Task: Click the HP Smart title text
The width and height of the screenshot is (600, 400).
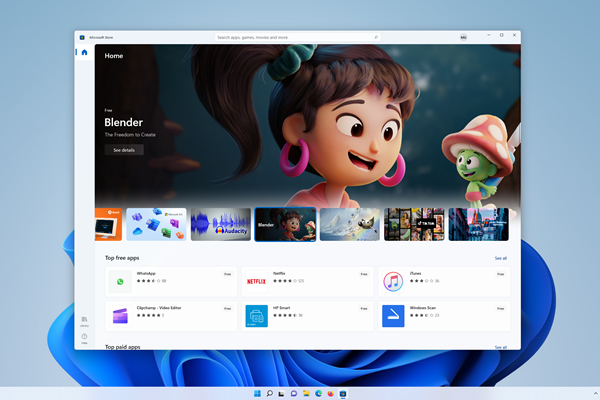Action: pyautogui.click(x=282, y=308)
